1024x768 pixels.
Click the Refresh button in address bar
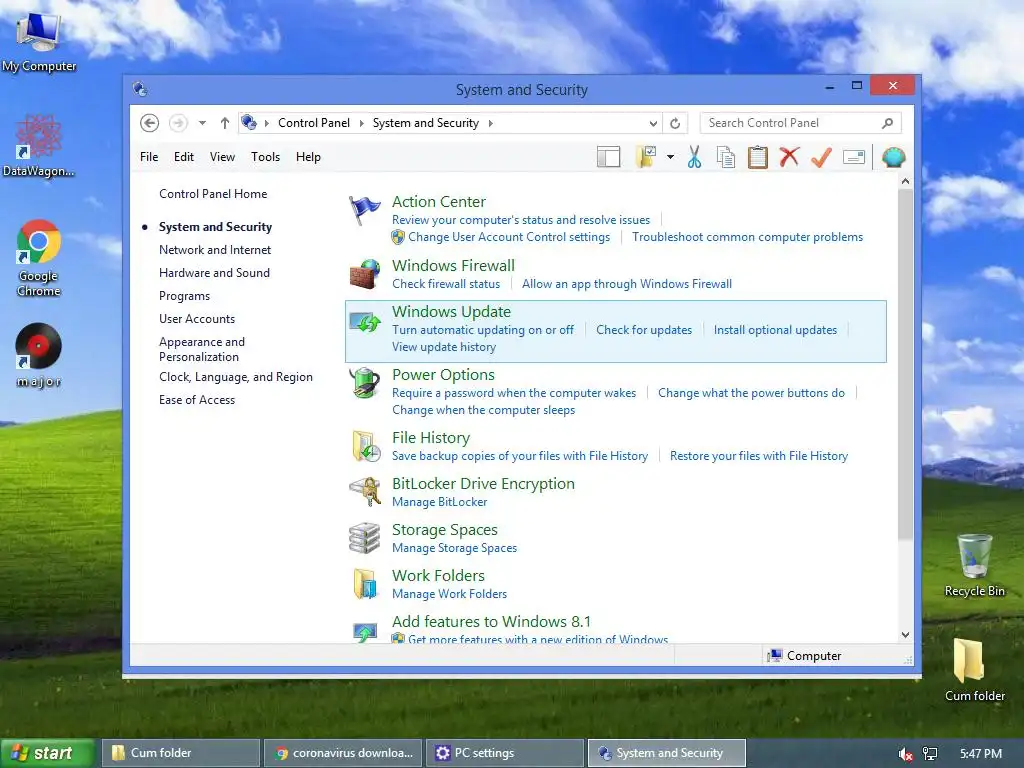click(x=675, y=123)
